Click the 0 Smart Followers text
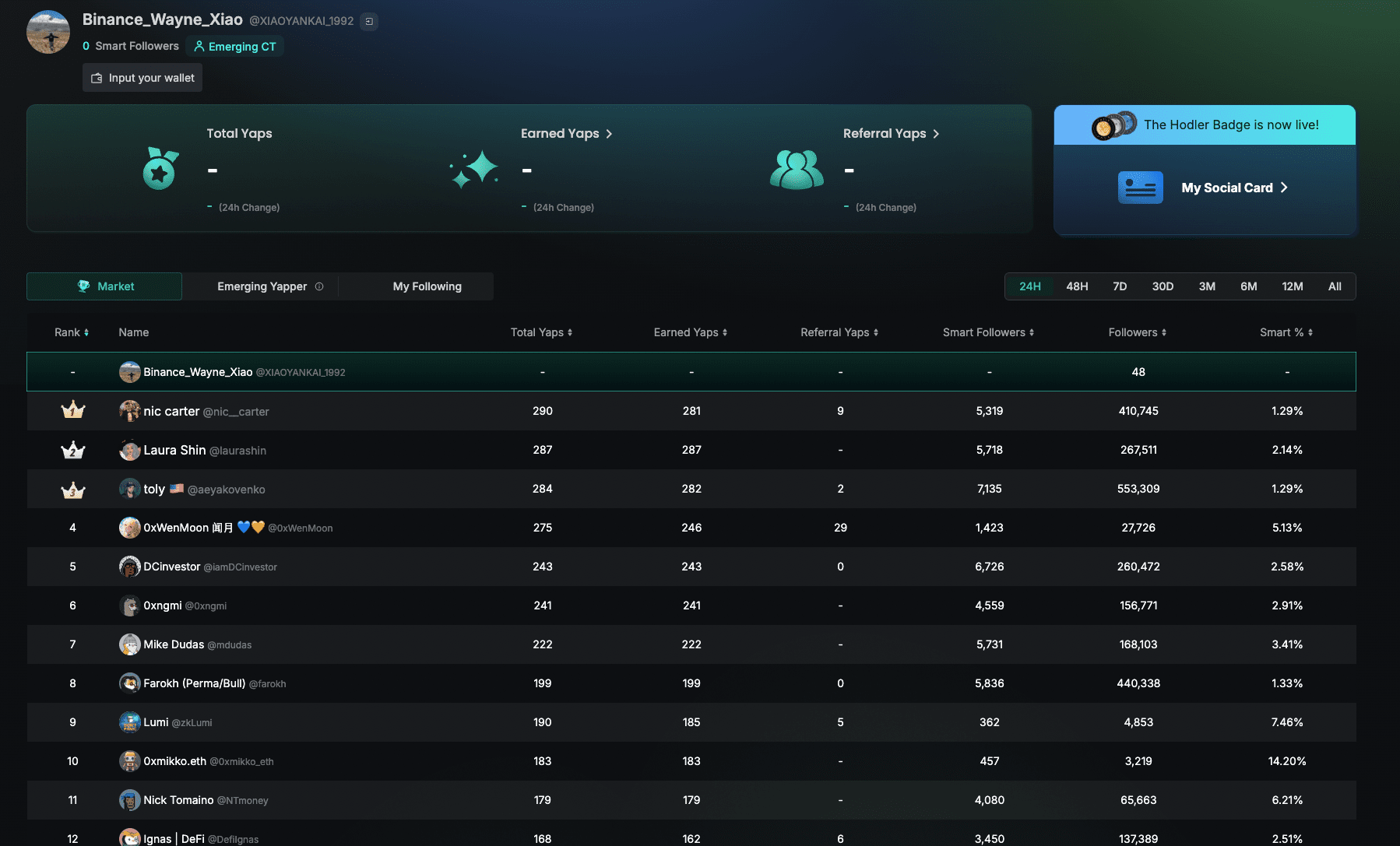The image size is (1400, 846). coord(131,46)
